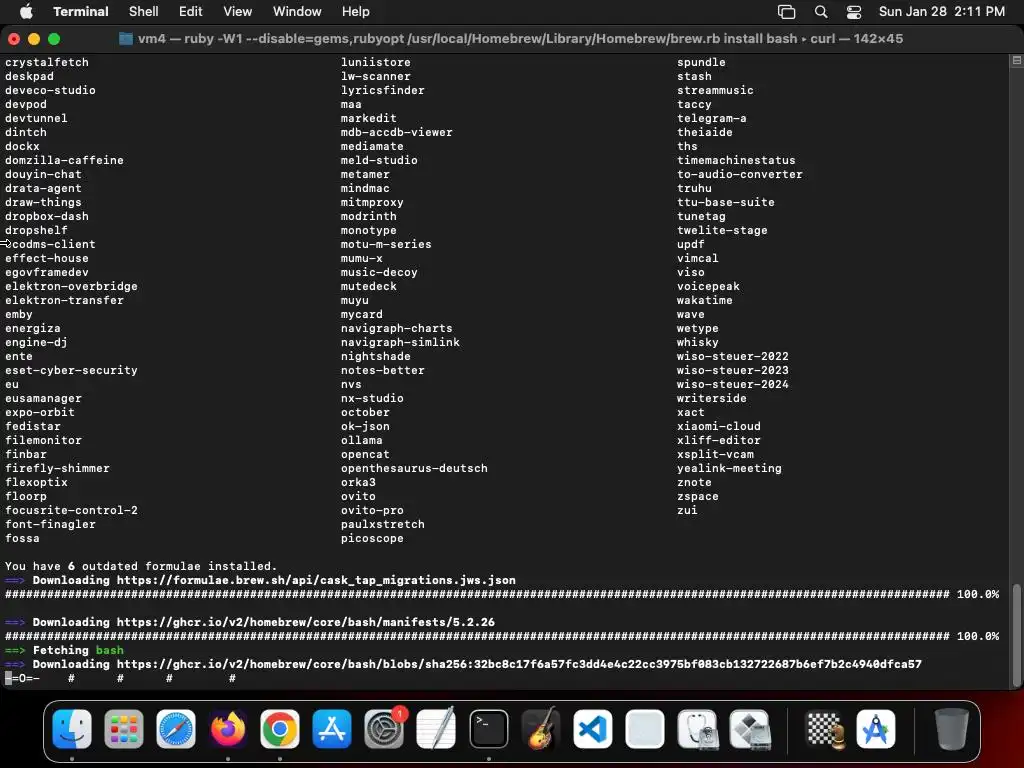Click the first 100.0% download progress bar
The height and width of the screenshot is (768, 1024).
click(502, 594)
